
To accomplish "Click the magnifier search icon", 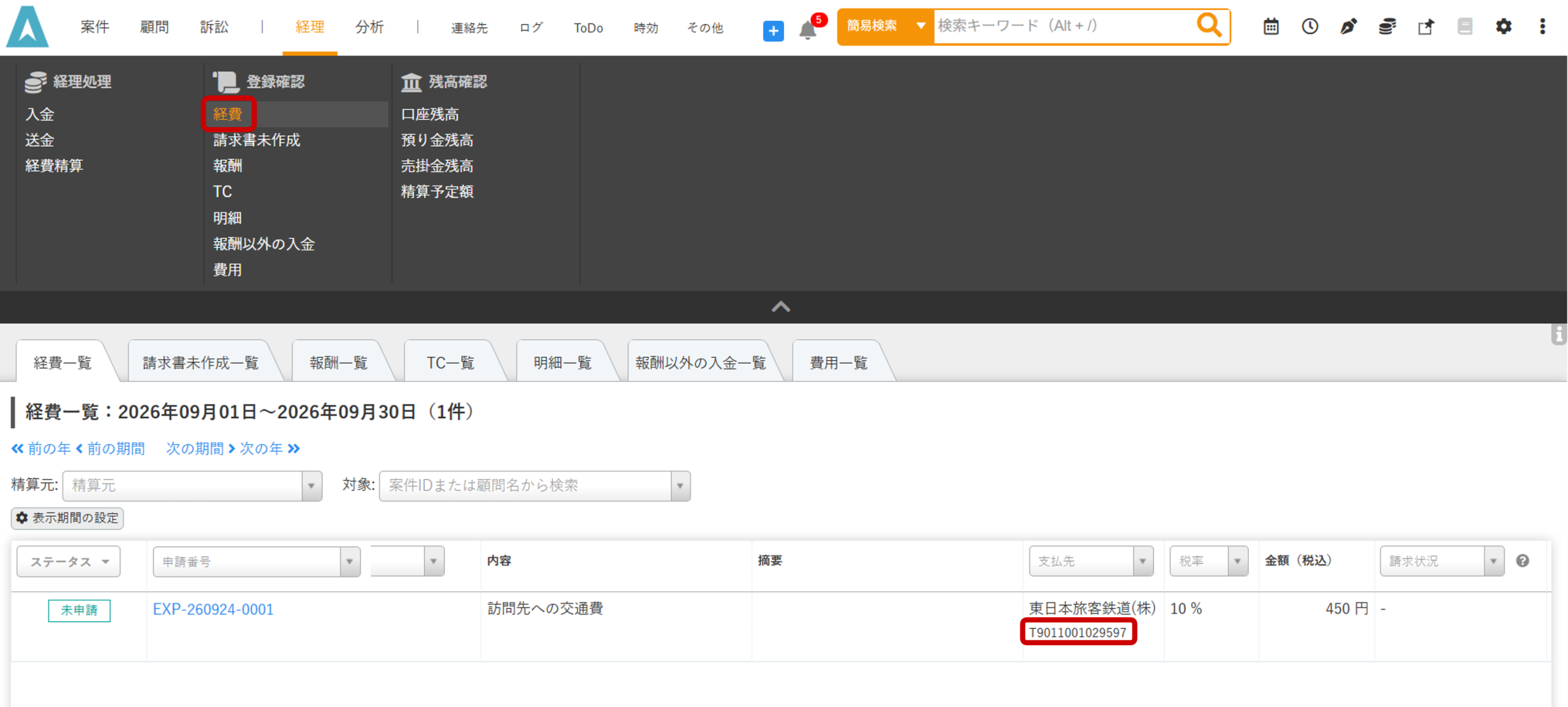I will pos(1209,26).
